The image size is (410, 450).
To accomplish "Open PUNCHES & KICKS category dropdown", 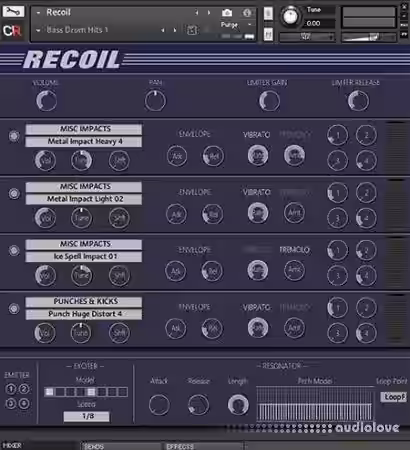I will coord(84,301).
